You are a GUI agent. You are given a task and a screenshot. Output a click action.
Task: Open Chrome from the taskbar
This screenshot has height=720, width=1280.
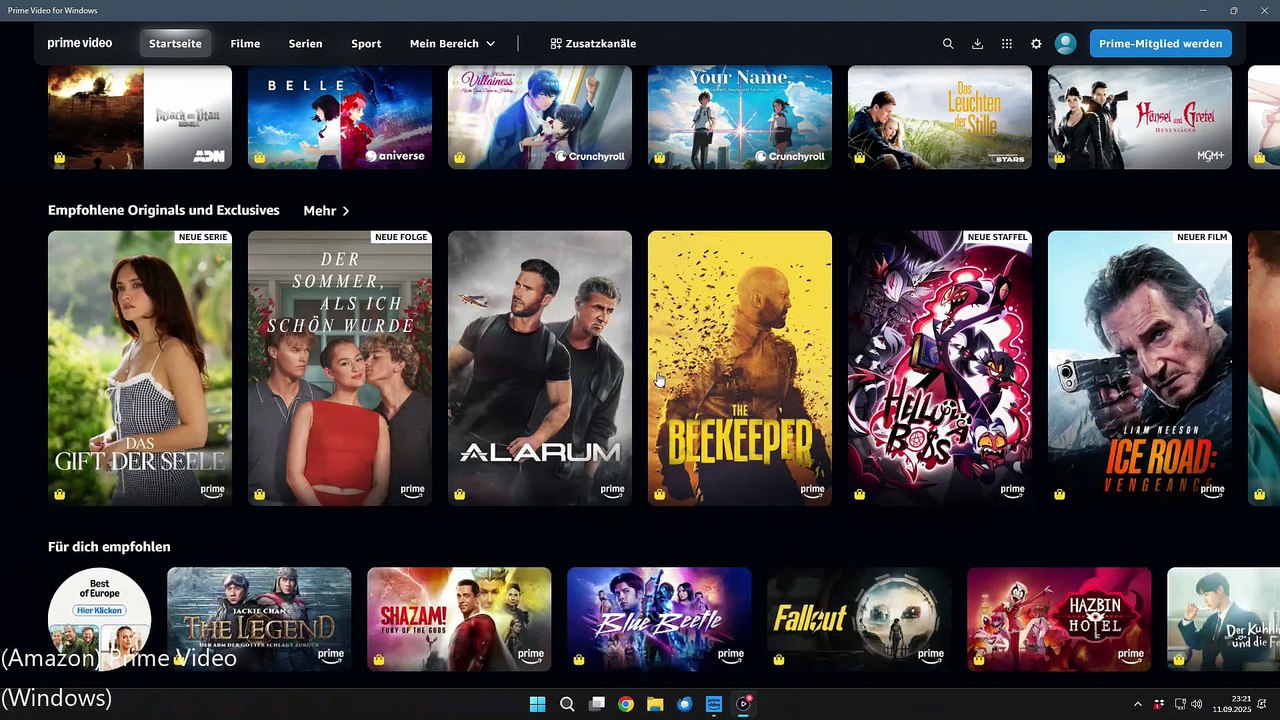click(626, 704)
